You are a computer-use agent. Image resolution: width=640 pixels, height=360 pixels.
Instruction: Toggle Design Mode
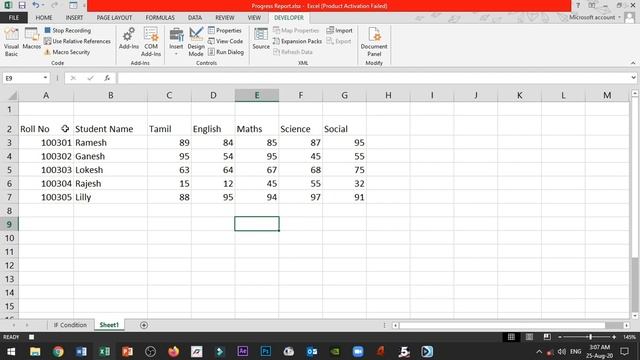tap(196, 42)
